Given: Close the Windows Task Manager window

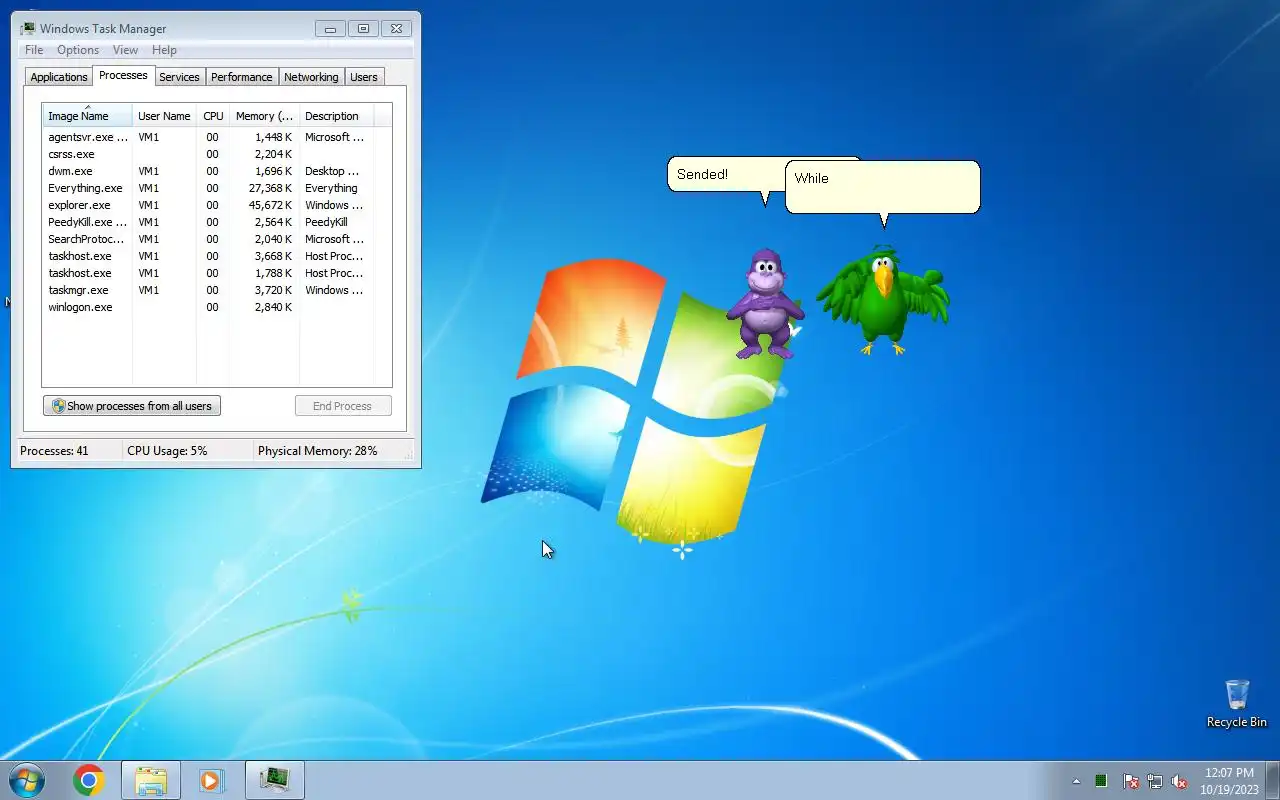Looking at the screenshot, I should (x=396, y=29).
